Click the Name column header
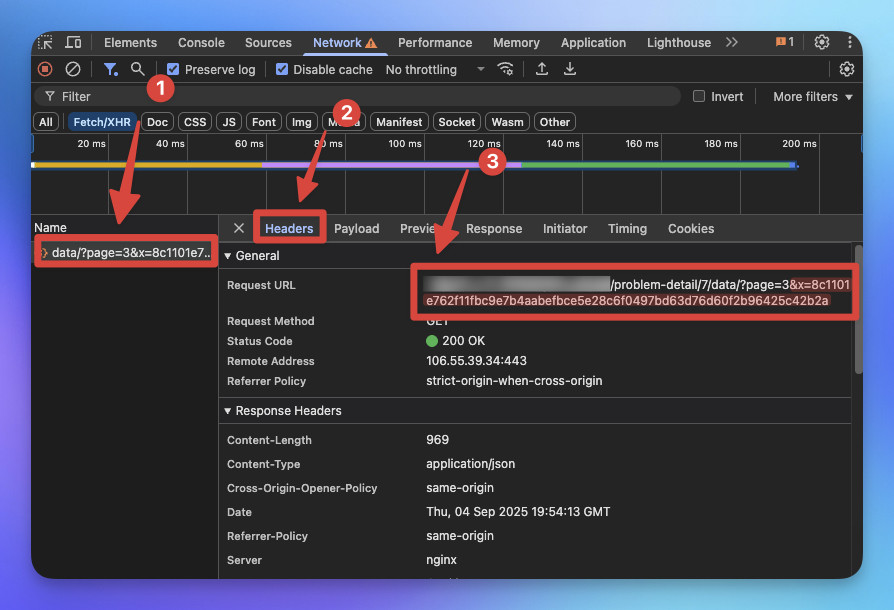Screen dimensions: 894x610 pos(50,227)
